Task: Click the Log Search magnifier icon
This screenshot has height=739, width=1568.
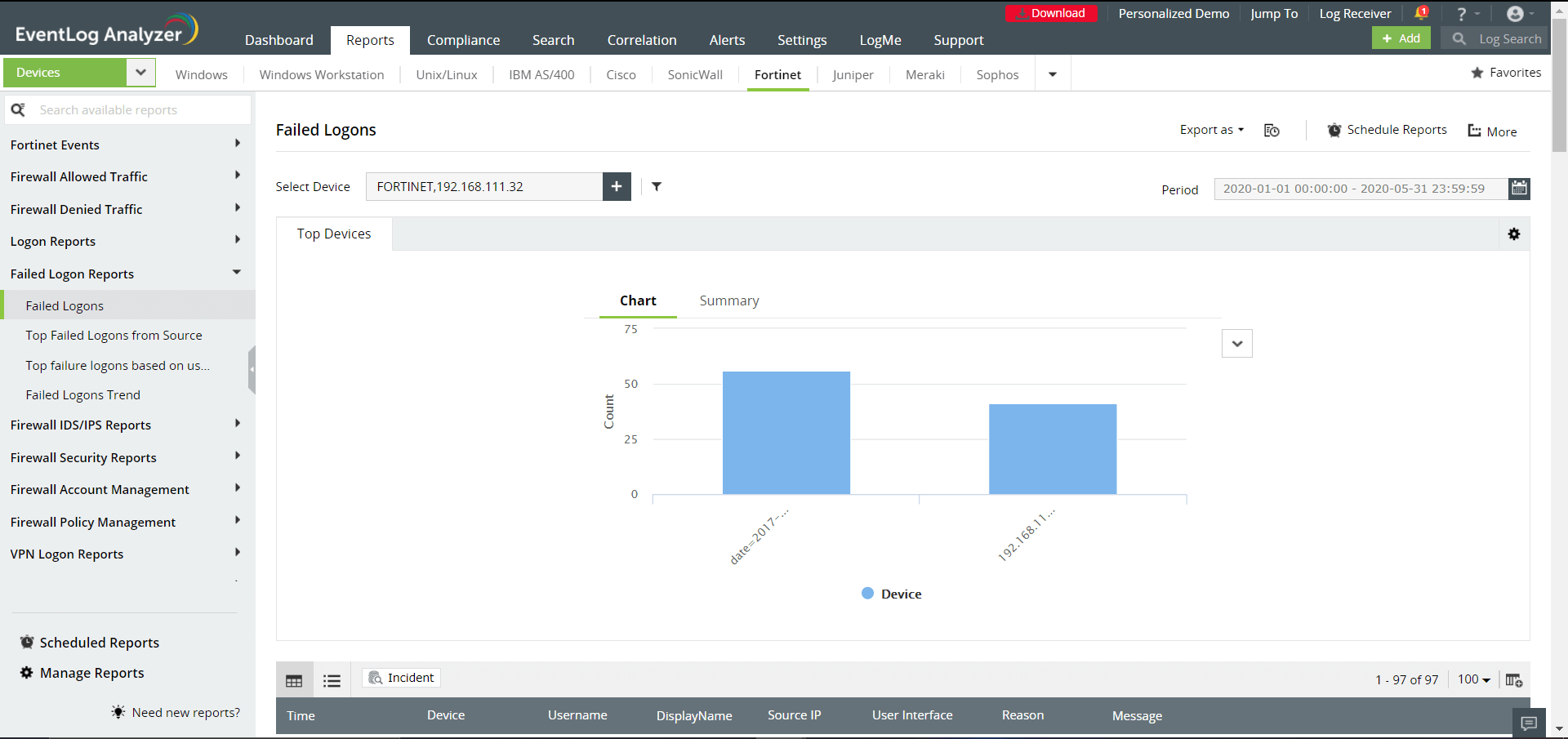Action: pos(1459,38)
